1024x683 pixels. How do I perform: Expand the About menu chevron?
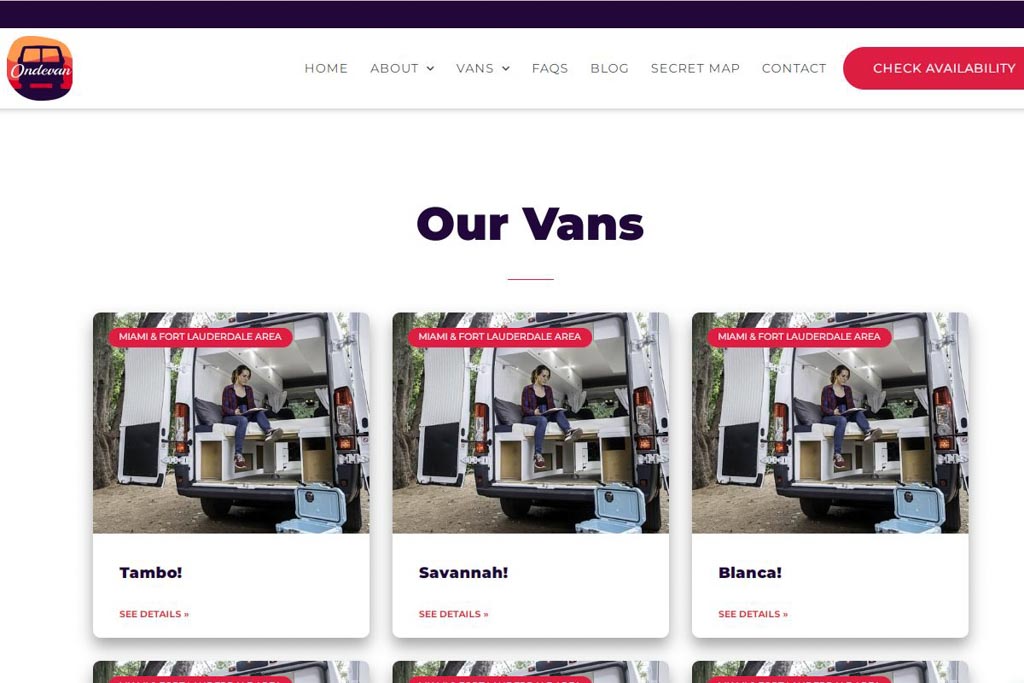[430, 69]
